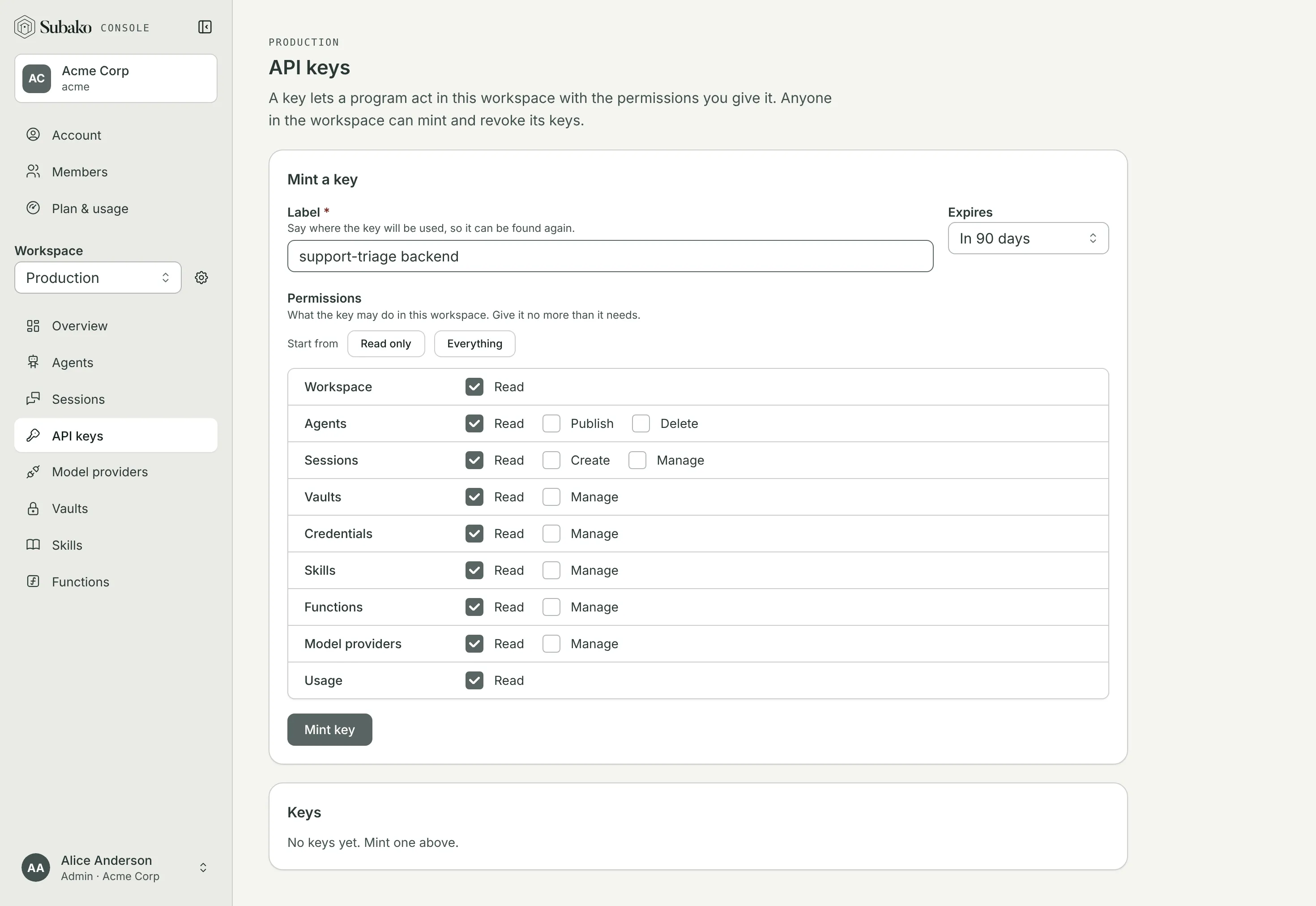Open the Acme Corp organization switcher
The image size is (1316, 906).
point(116,78)
